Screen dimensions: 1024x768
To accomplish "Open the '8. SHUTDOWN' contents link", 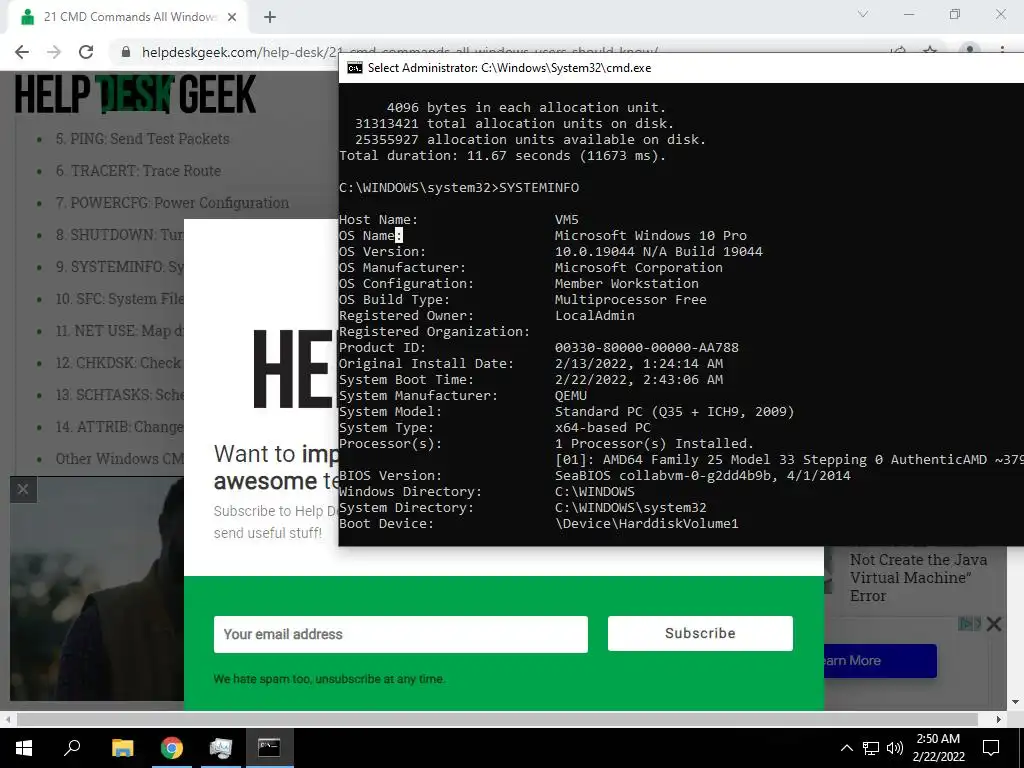I will point(120,234).
